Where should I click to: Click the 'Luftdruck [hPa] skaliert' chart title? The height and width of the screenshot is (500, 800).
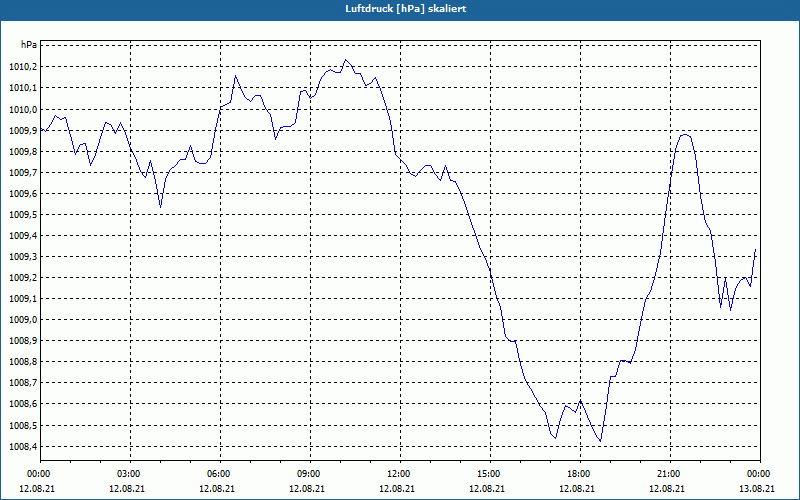click(x=406, y=9)
